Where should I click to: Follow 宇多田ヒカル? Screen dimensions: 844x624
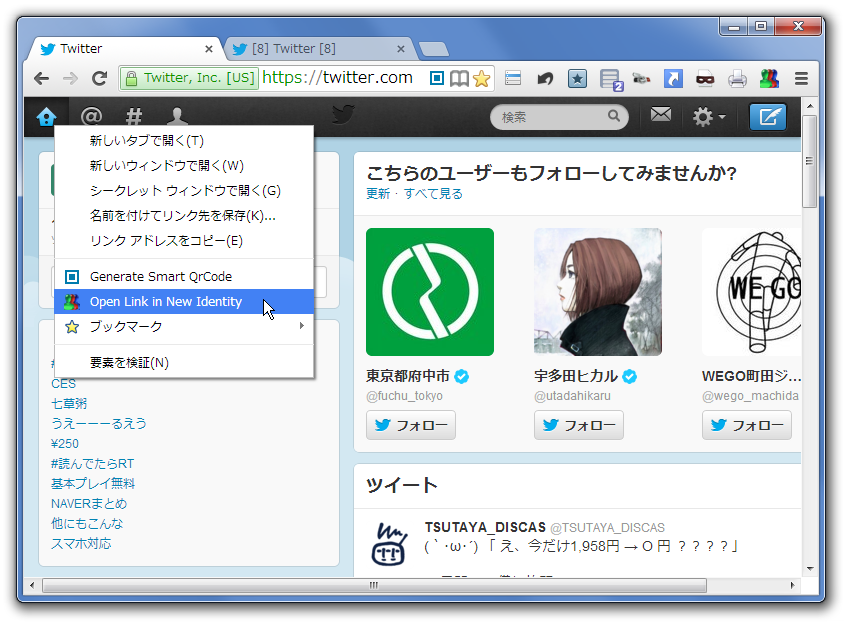pyautogui.click(x=579, y=425)
